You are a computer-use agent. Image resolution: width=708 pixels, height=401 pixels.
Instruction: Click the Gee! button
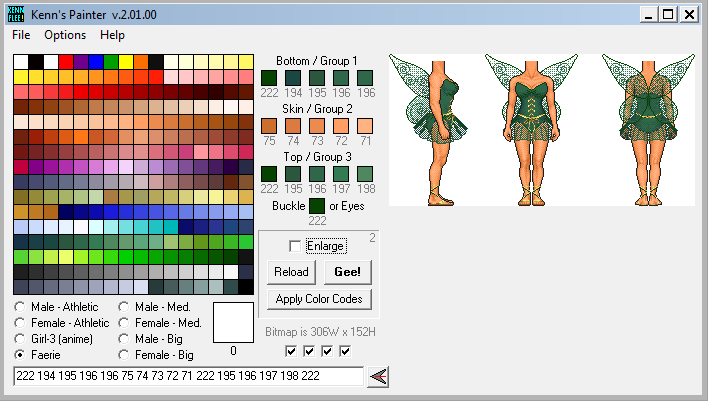click(348, 272)
